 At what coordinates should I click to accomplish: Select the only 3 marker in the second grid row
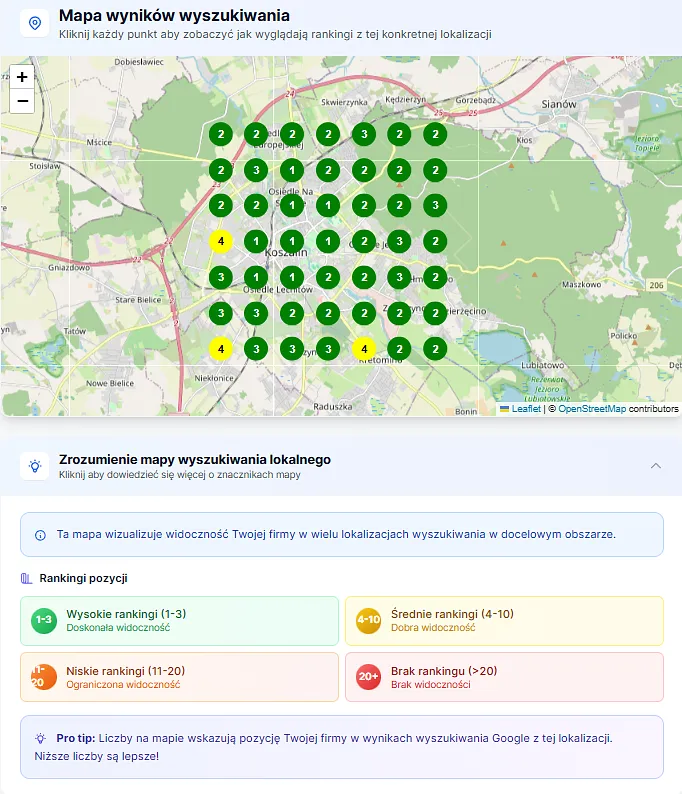click(x=256, y=170)
